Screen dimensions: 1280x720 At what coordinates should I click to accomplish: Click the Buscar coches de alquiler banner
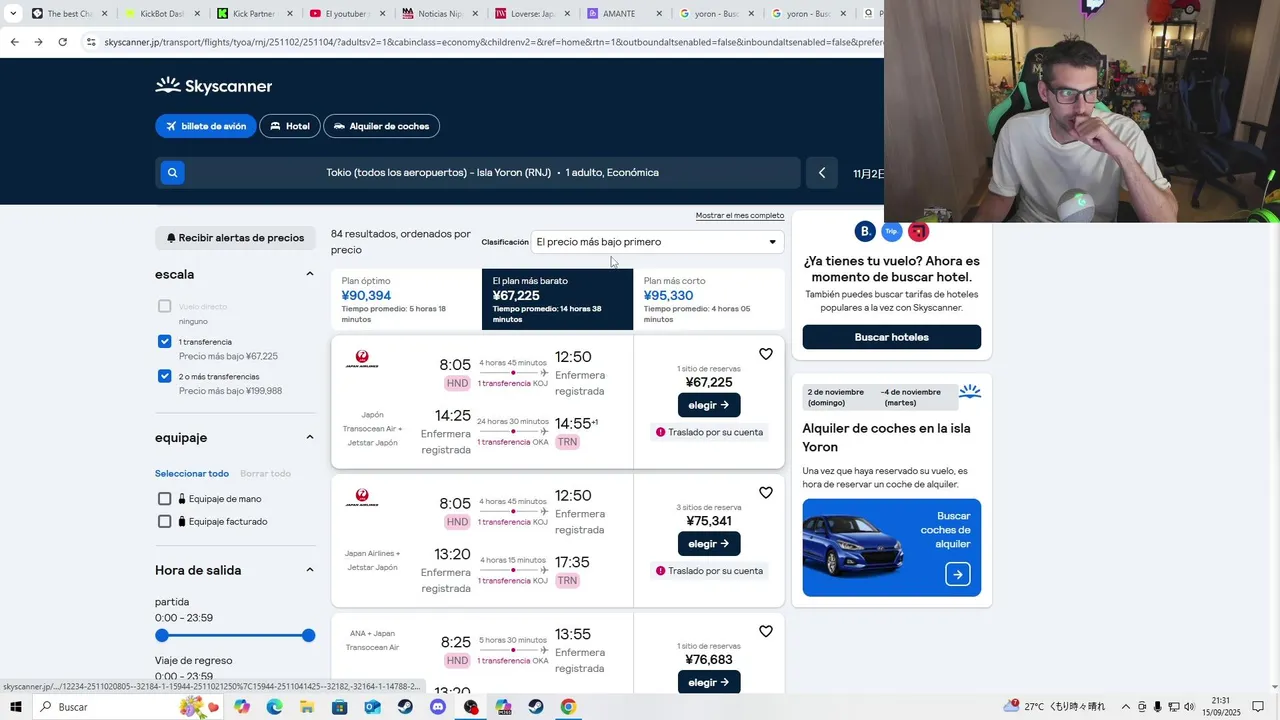pyautogui.click(x=891, y=548)
